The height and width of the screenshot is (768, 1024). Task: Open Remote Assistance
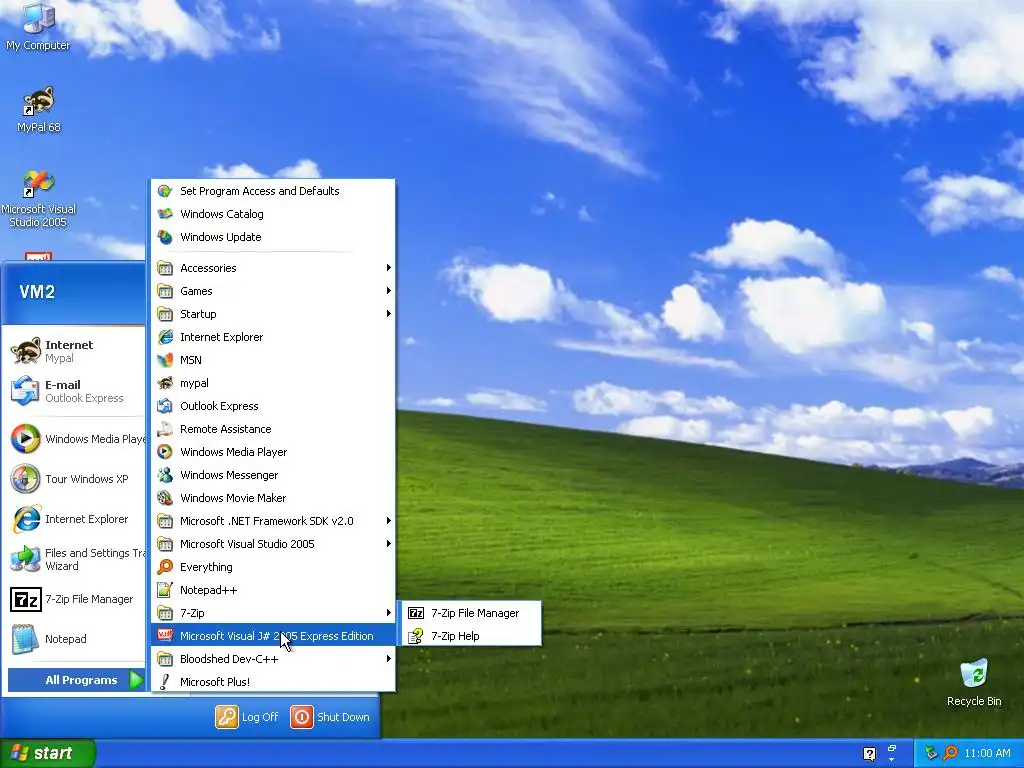pos(273,429)
